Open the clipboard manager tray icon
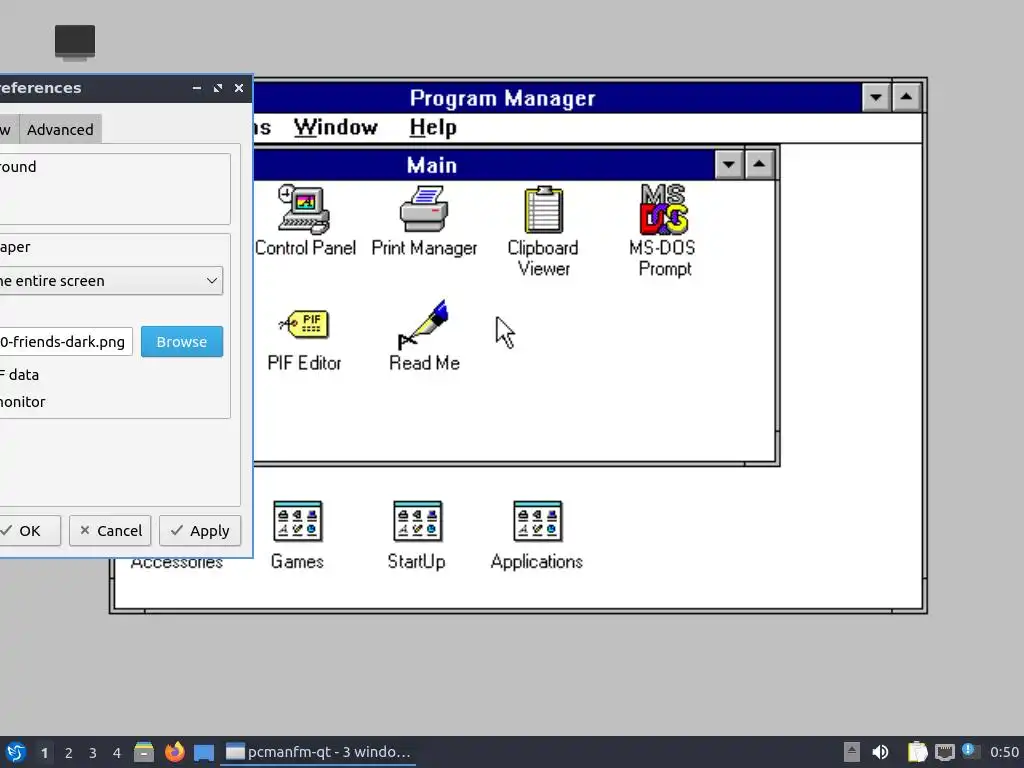Screen dimensions: 1024x768 point(917,752)
